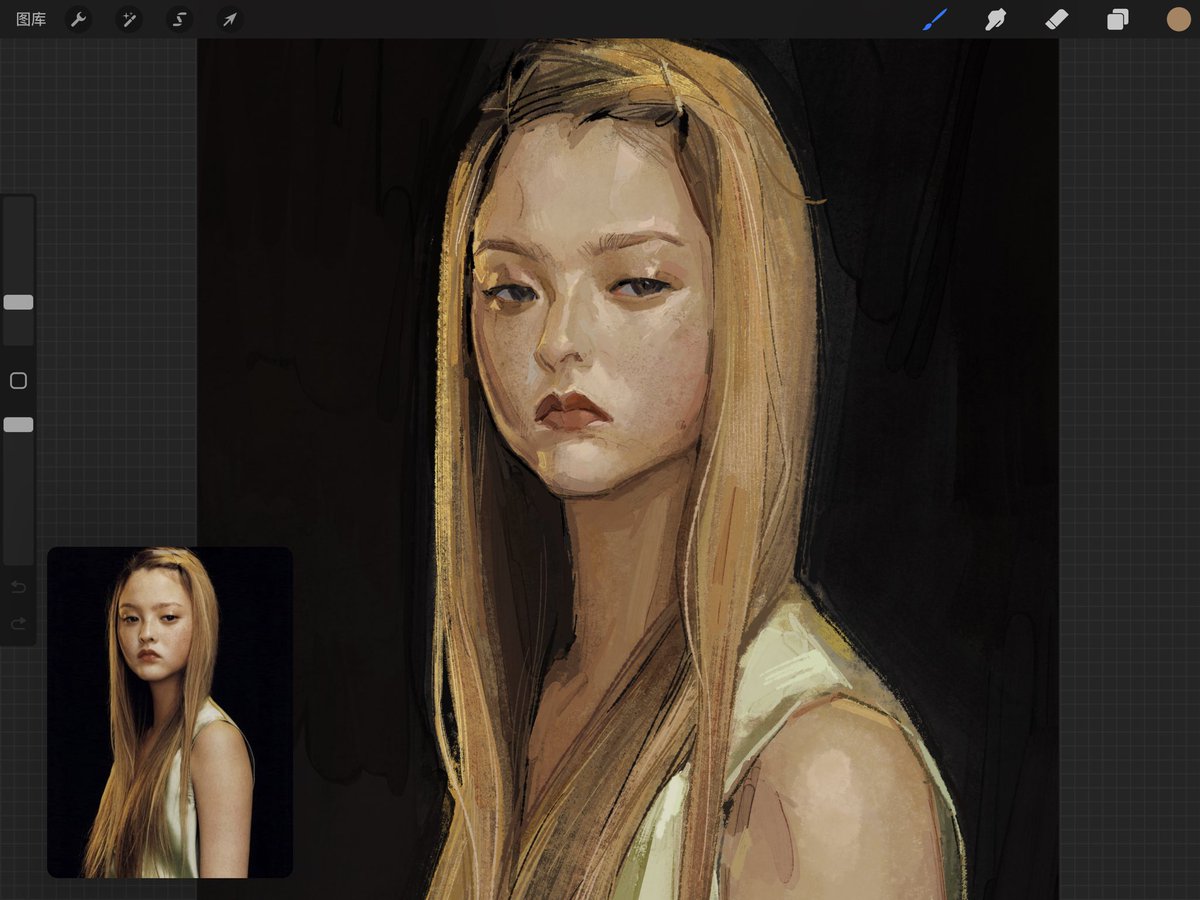Reopen the active brush to show brush settings
Image resolution: width=1200 pixels, height=900 pixels.
pos(934,19)
